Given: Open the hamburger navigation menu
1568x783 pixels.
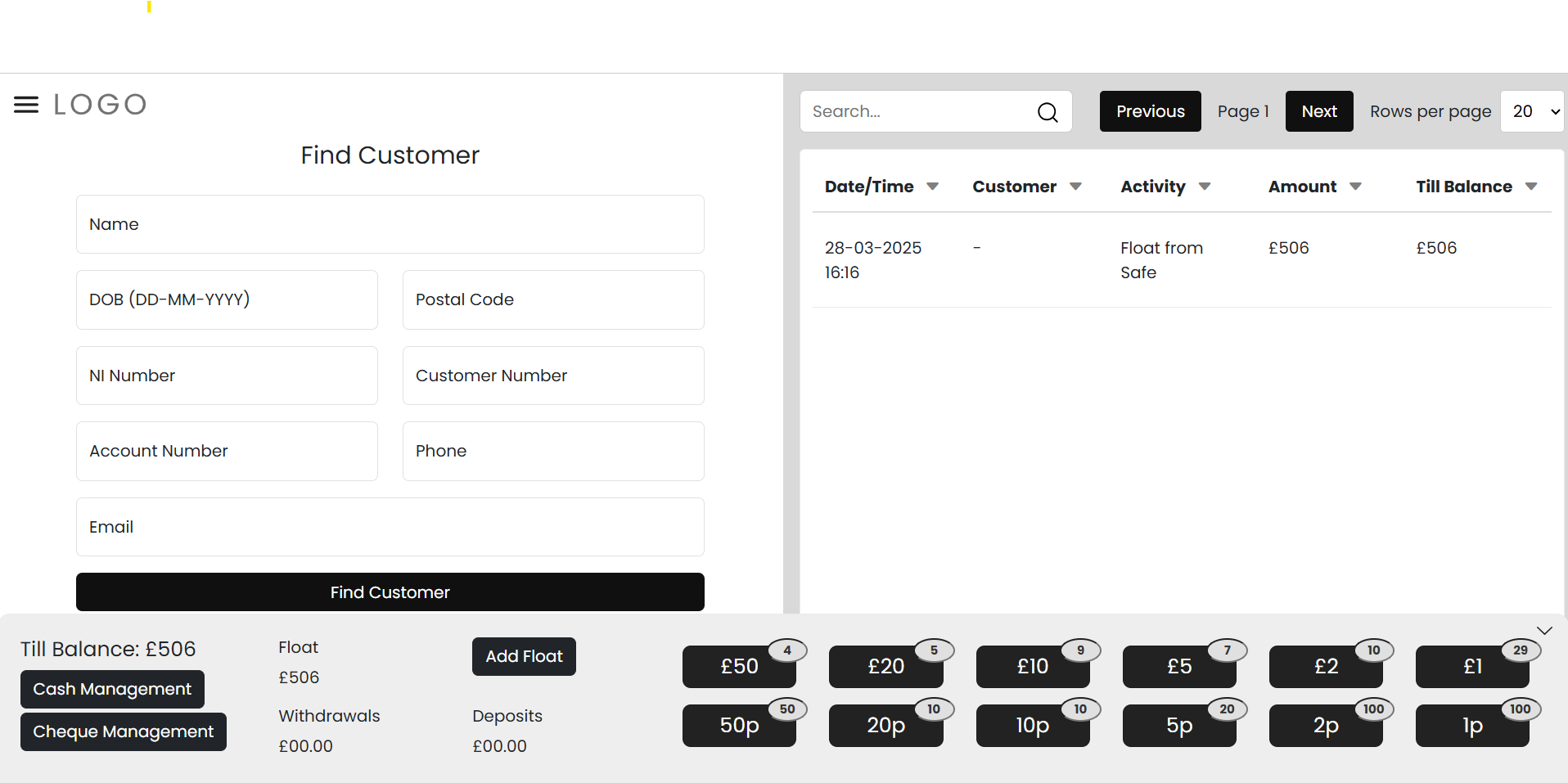Looking at the screenshot, I should click(x=26, y=105).
